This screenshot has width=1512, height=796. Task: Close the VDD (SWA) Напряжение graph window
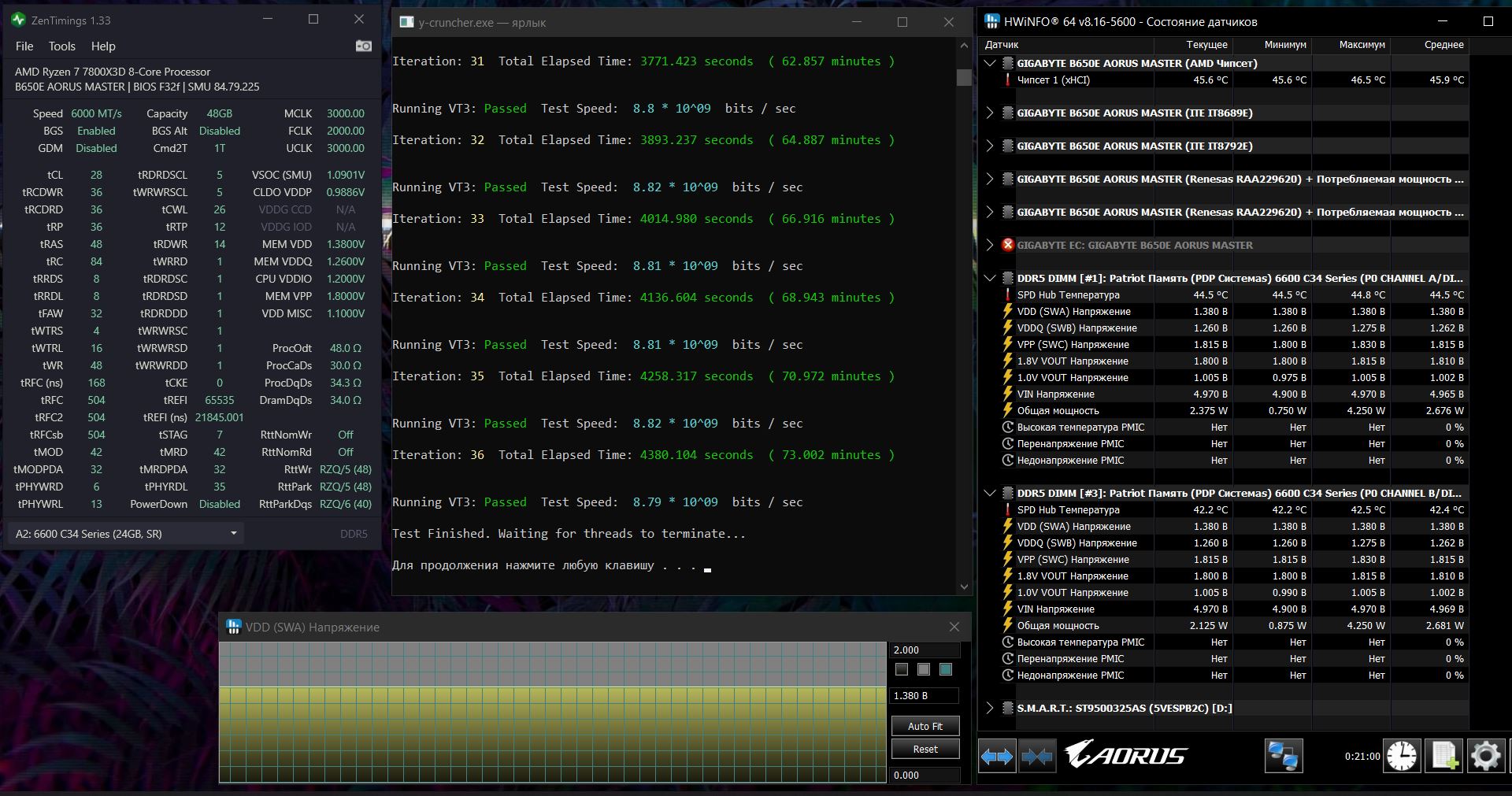pos(954,627)
